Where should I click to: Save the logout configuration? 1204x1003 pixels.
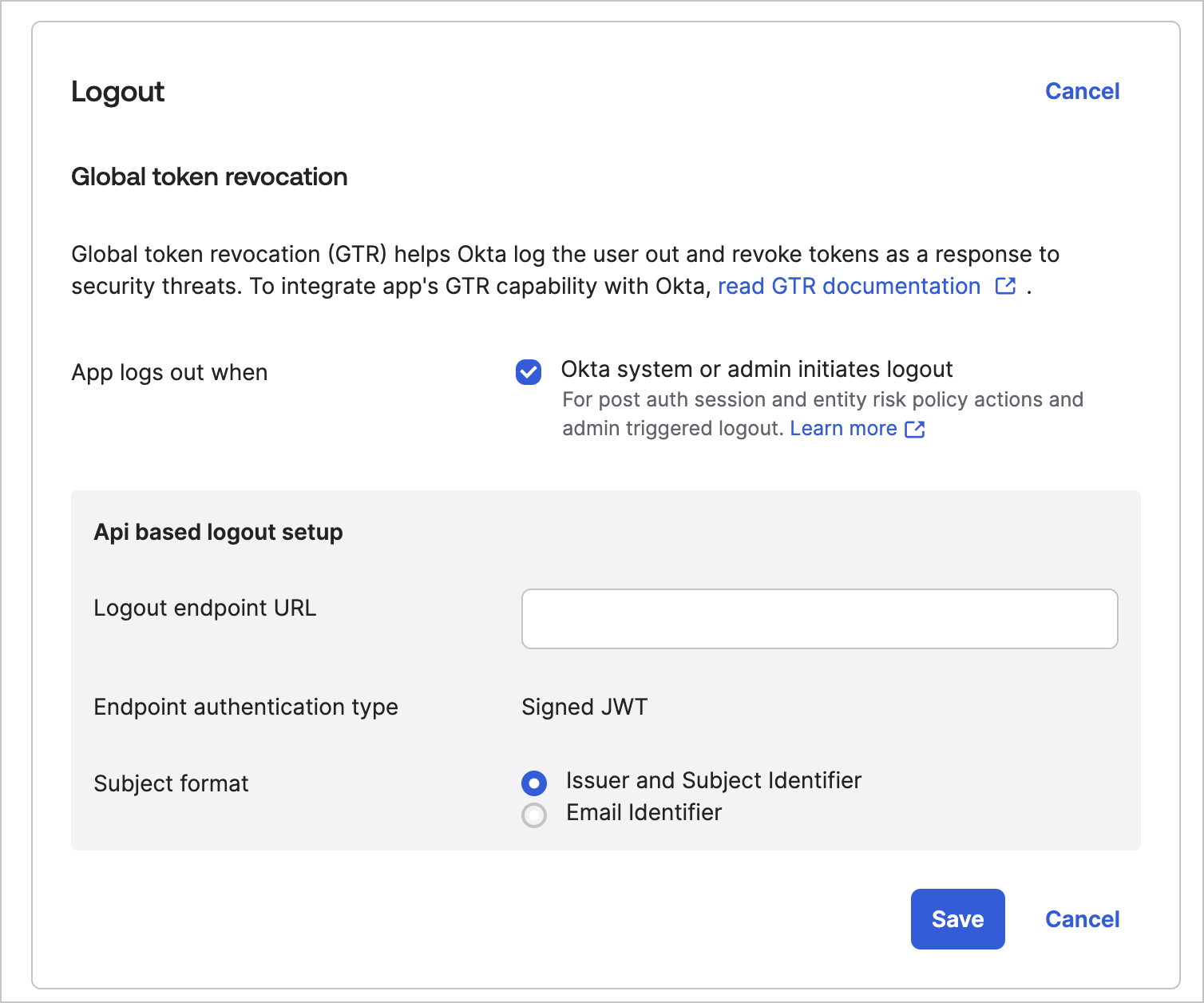coord(957,919)
